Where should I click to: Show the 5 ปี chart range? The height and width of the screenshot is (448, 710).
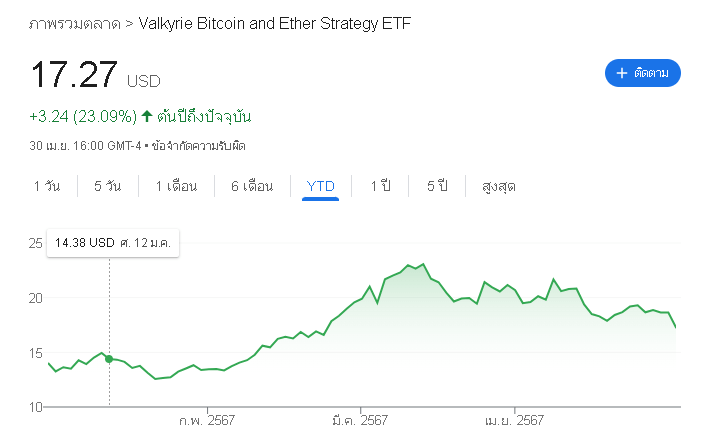pyautogui.click(x=436, y=186)
